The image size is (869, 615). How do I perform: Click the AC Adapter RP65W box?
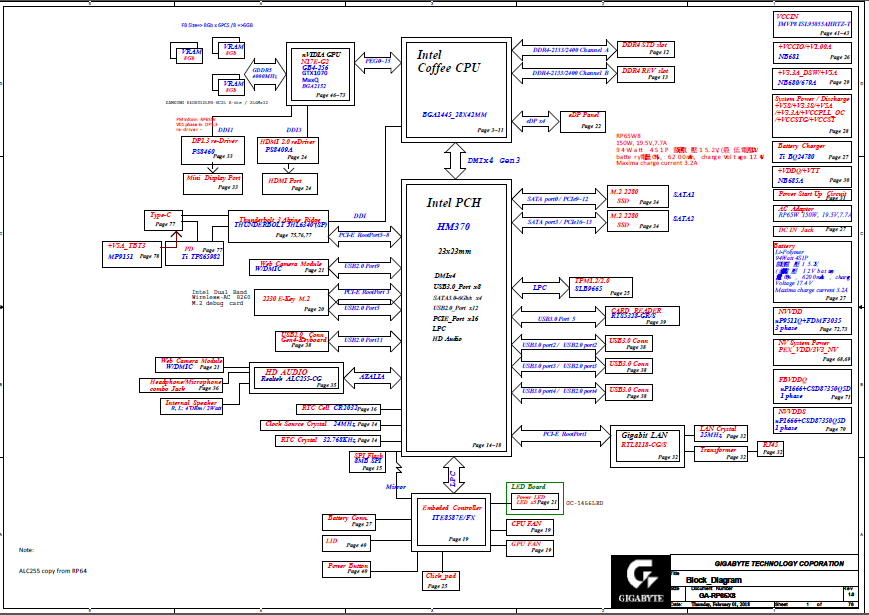[x=812, y=212]
